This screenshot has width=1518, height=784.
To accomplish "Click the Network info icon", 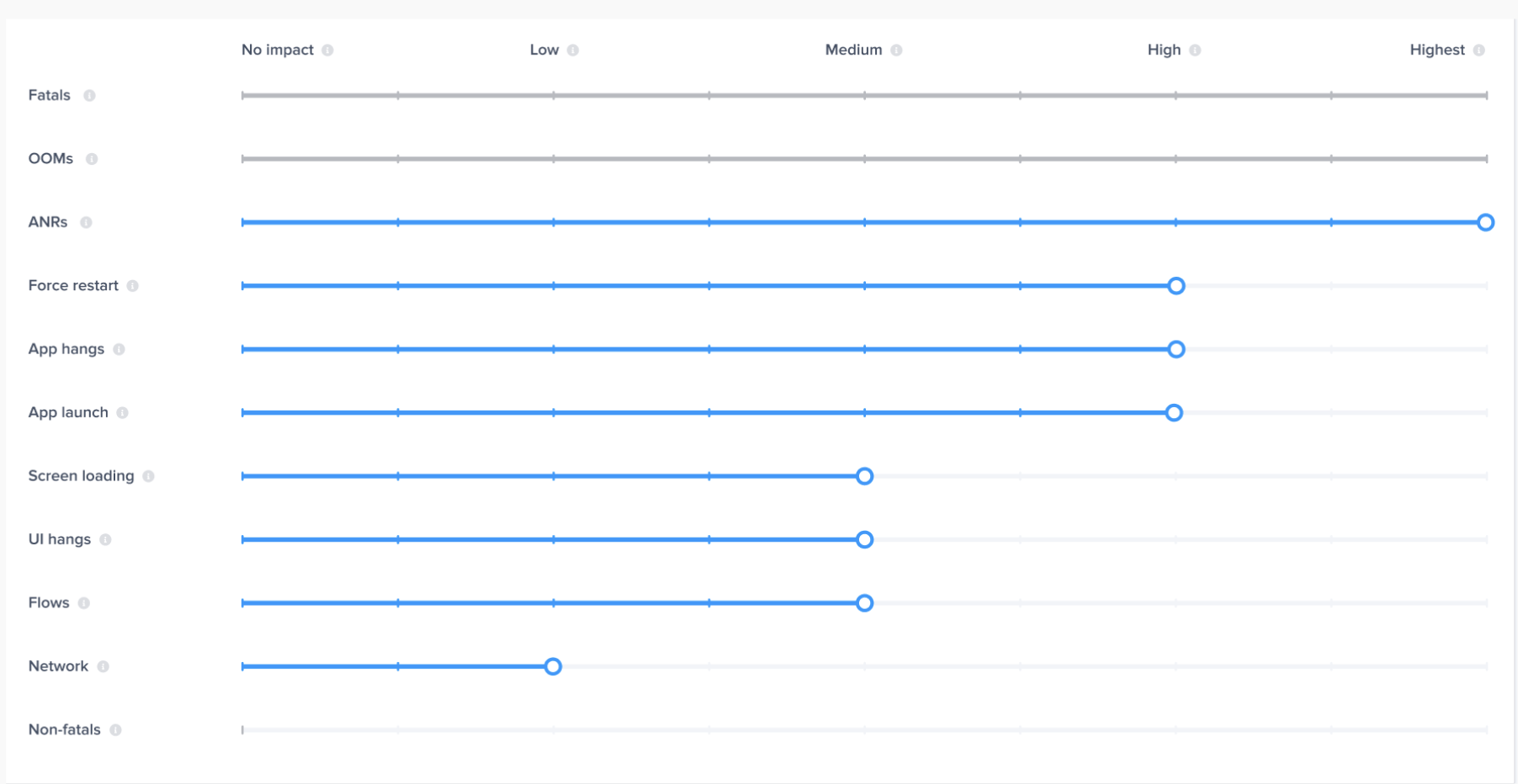I will (x=103, y=667).
